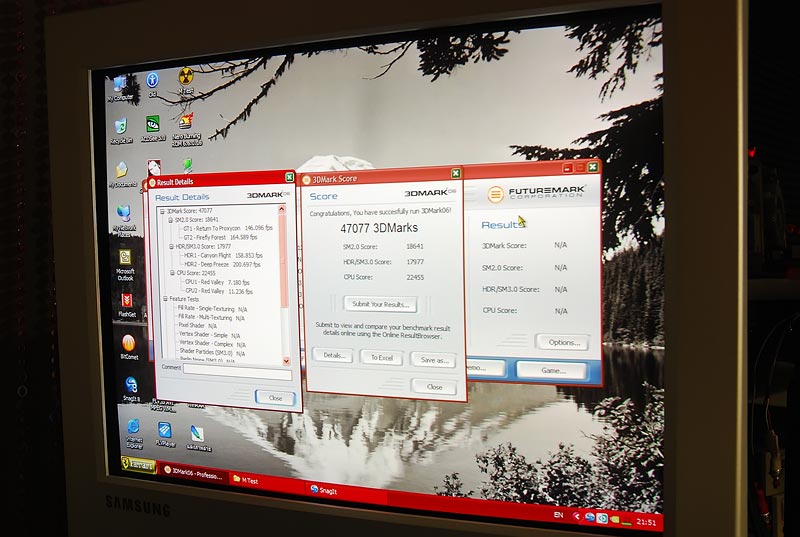Viewport: 800px width, 537px height.
Task: Click the 47077 3DMarks score text
Action: tap(379, 228)
